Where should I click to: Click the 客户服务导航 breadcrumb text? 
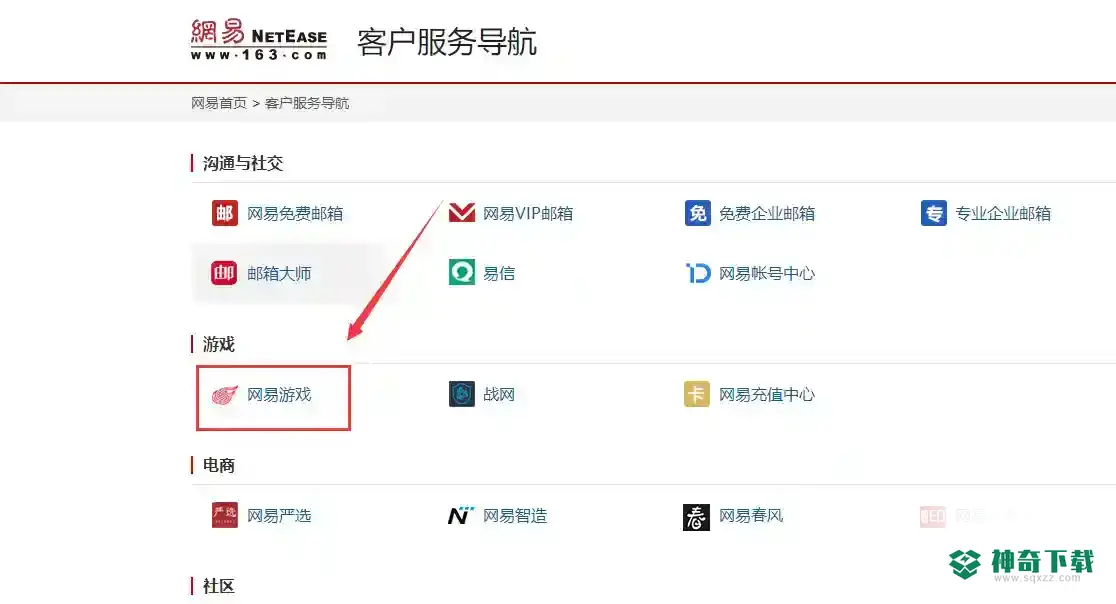point(307,103)
